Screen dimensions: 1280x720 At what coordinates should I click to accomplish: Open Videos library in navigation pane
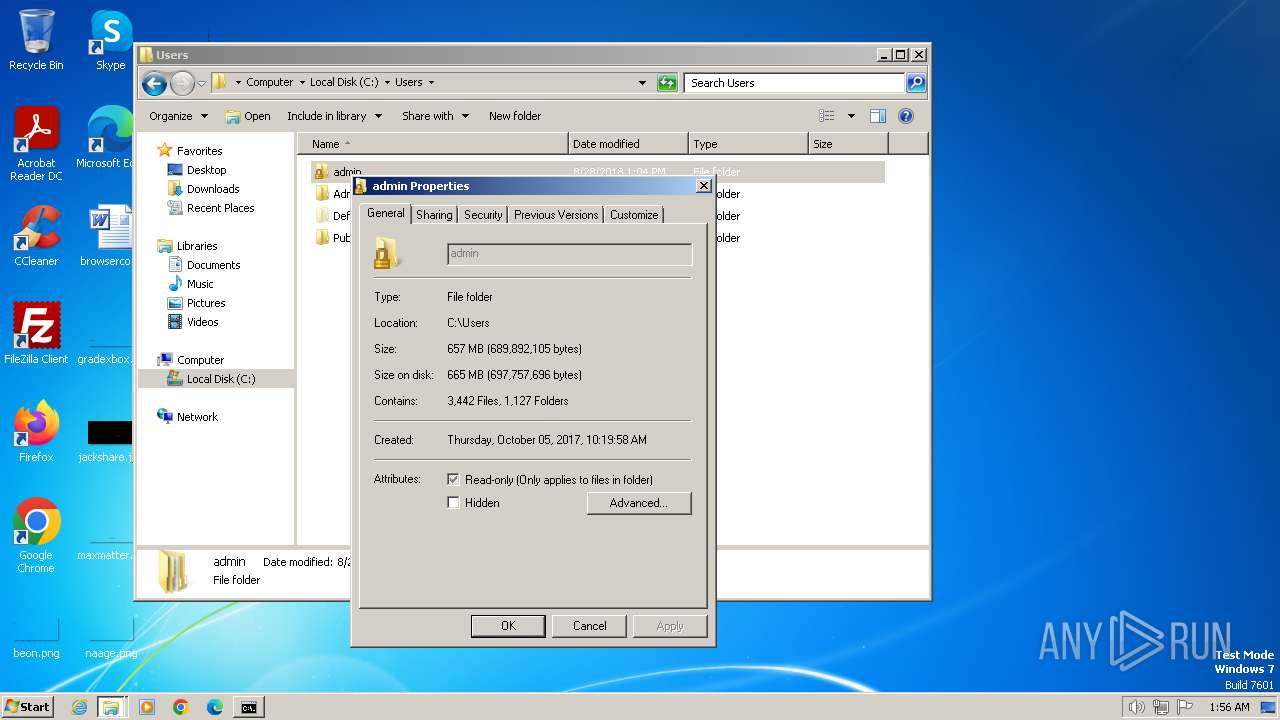point(202,322)
